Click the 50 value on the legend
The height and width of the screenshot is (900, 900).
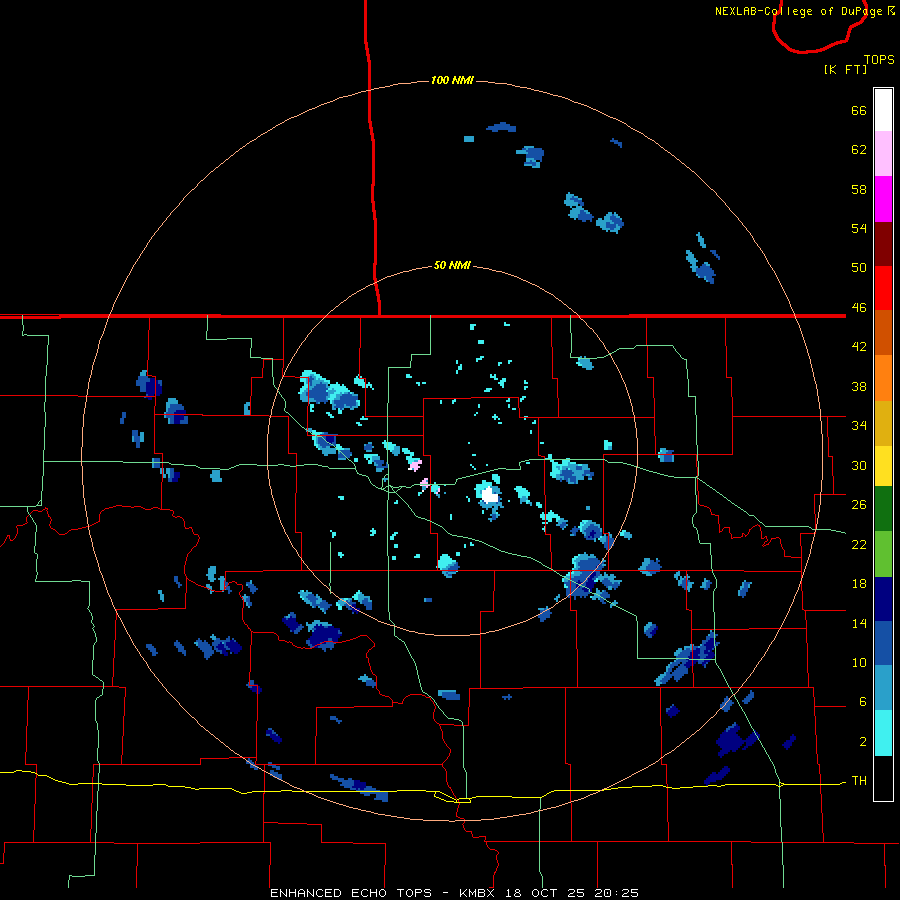coord(859,268)
